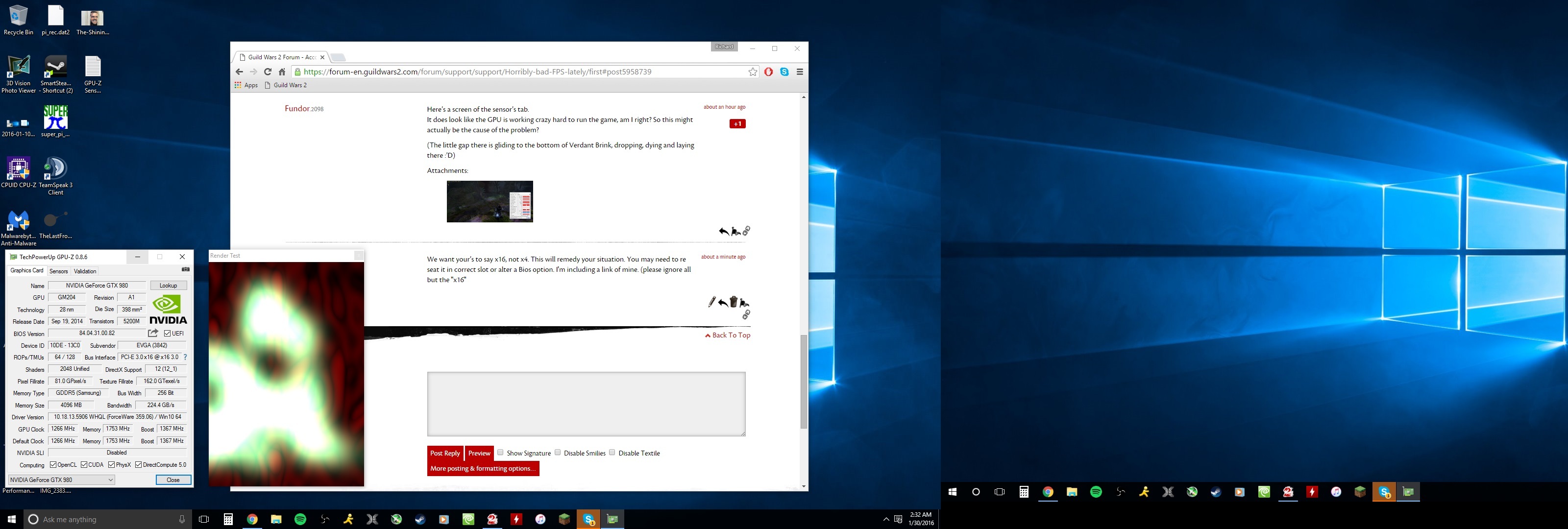
Task: Enable Show Signature option
Action: 500,452
